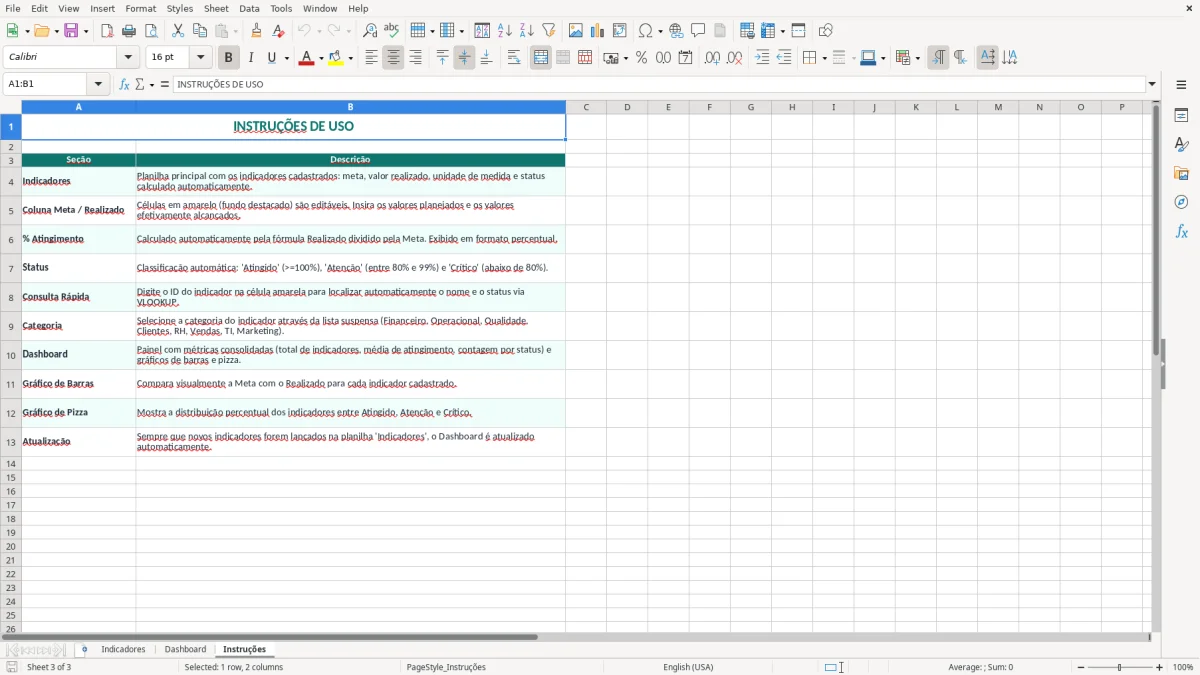Toggle Merge and Center Cells
The height and width of the screenshot is (675, 1200).
541,58
